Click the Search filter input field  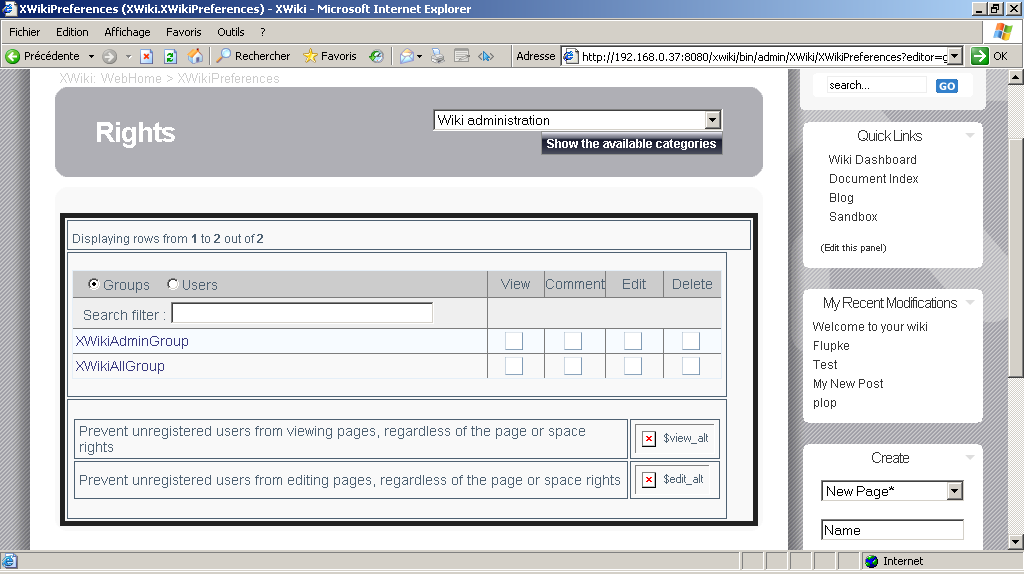302,313
